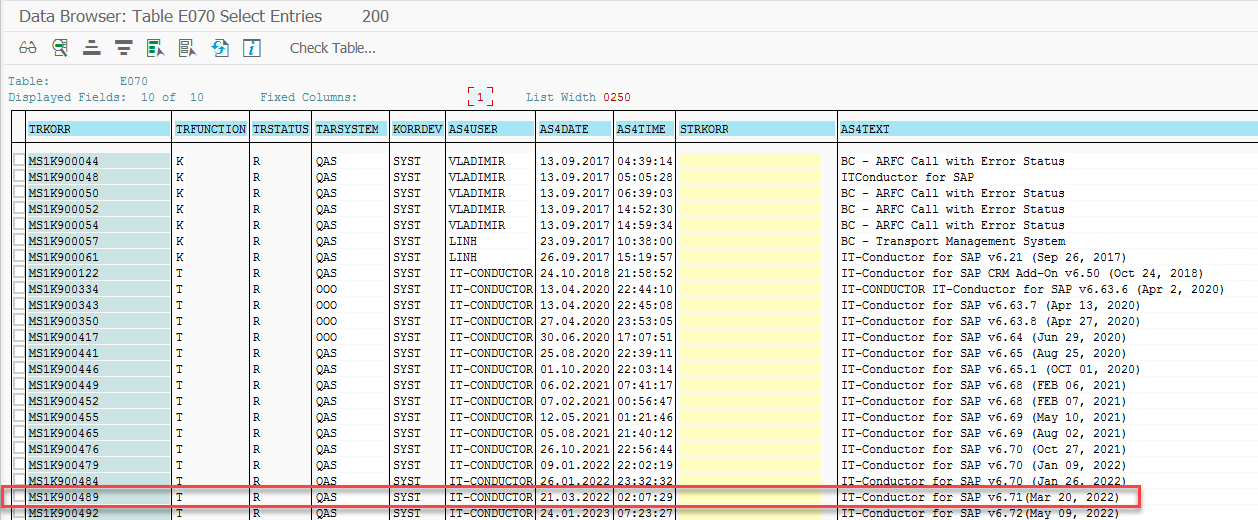
Task: Click the Refresh icon in toolbar
Action: (220, 48)
